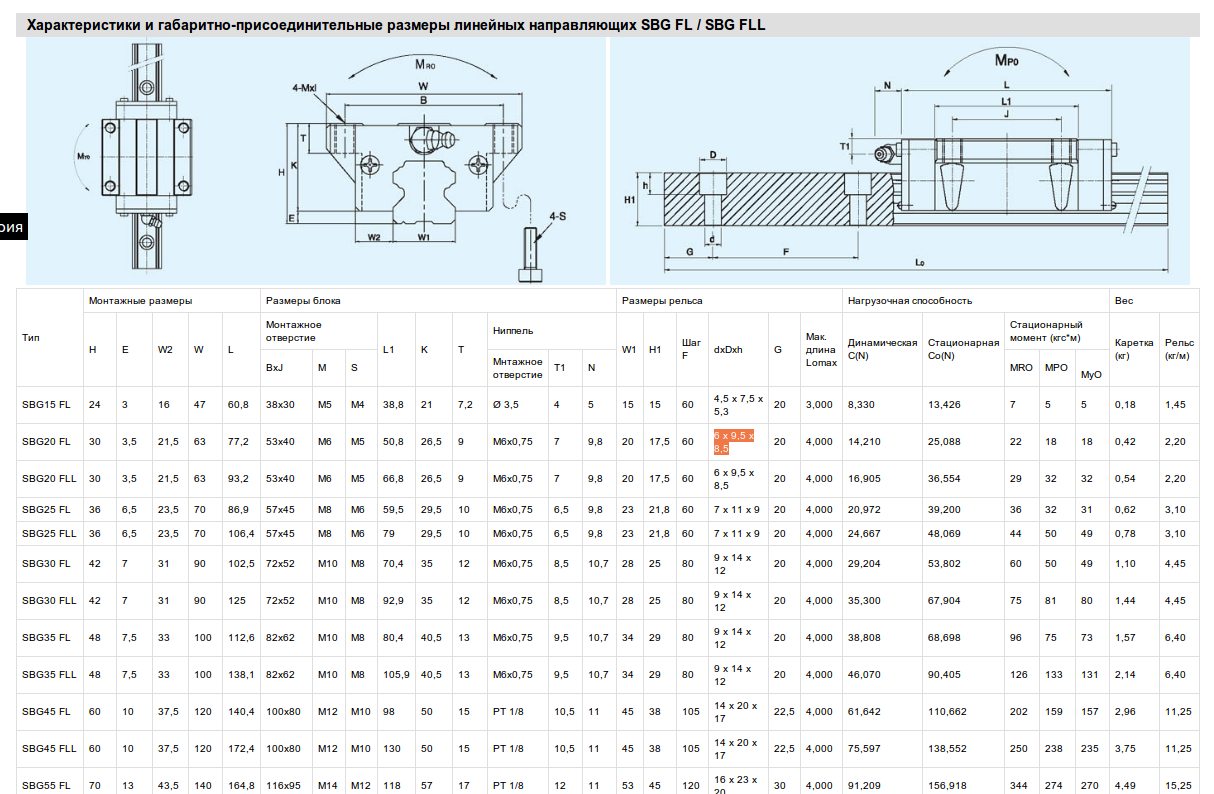Click the '75,597' dynamic load value

[x=864, y=749]
